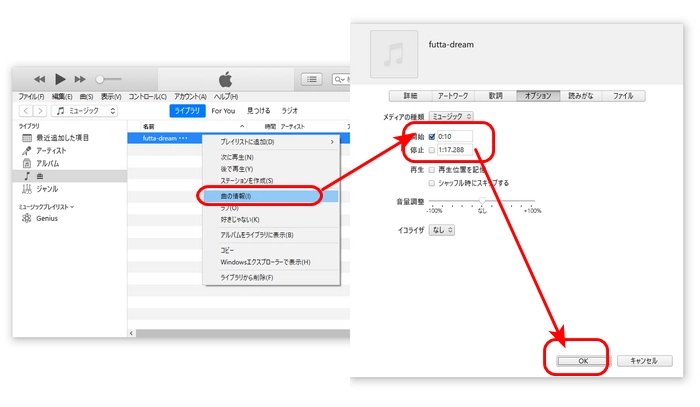The width and height of the screenshot is (700, 407).
Task: Click the stop time field 1:17.288
Action: click(x=454, y=150)
